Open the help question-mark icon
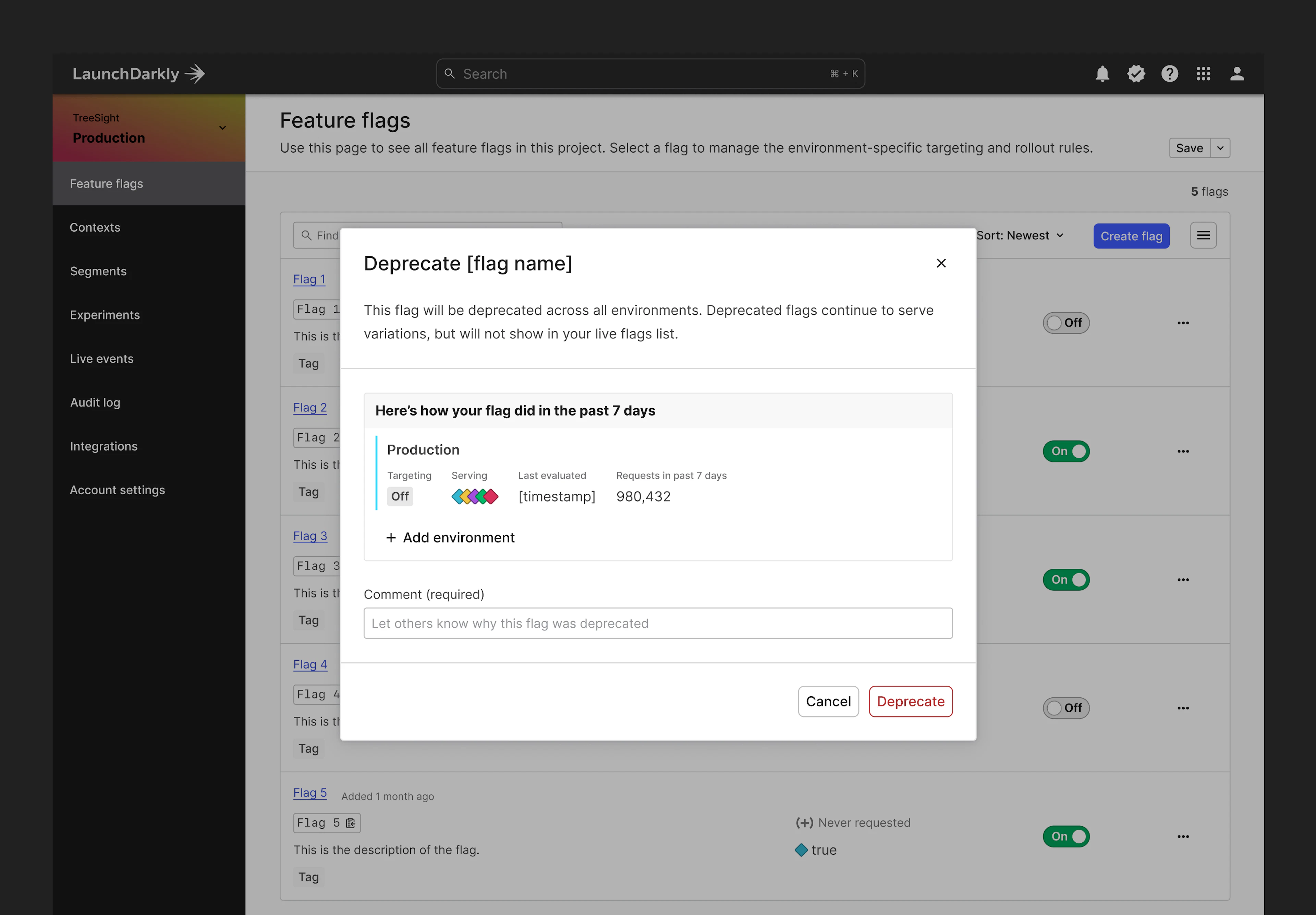The height and width of the screenshot is (915, 1316). click(x=1170, y=73)
